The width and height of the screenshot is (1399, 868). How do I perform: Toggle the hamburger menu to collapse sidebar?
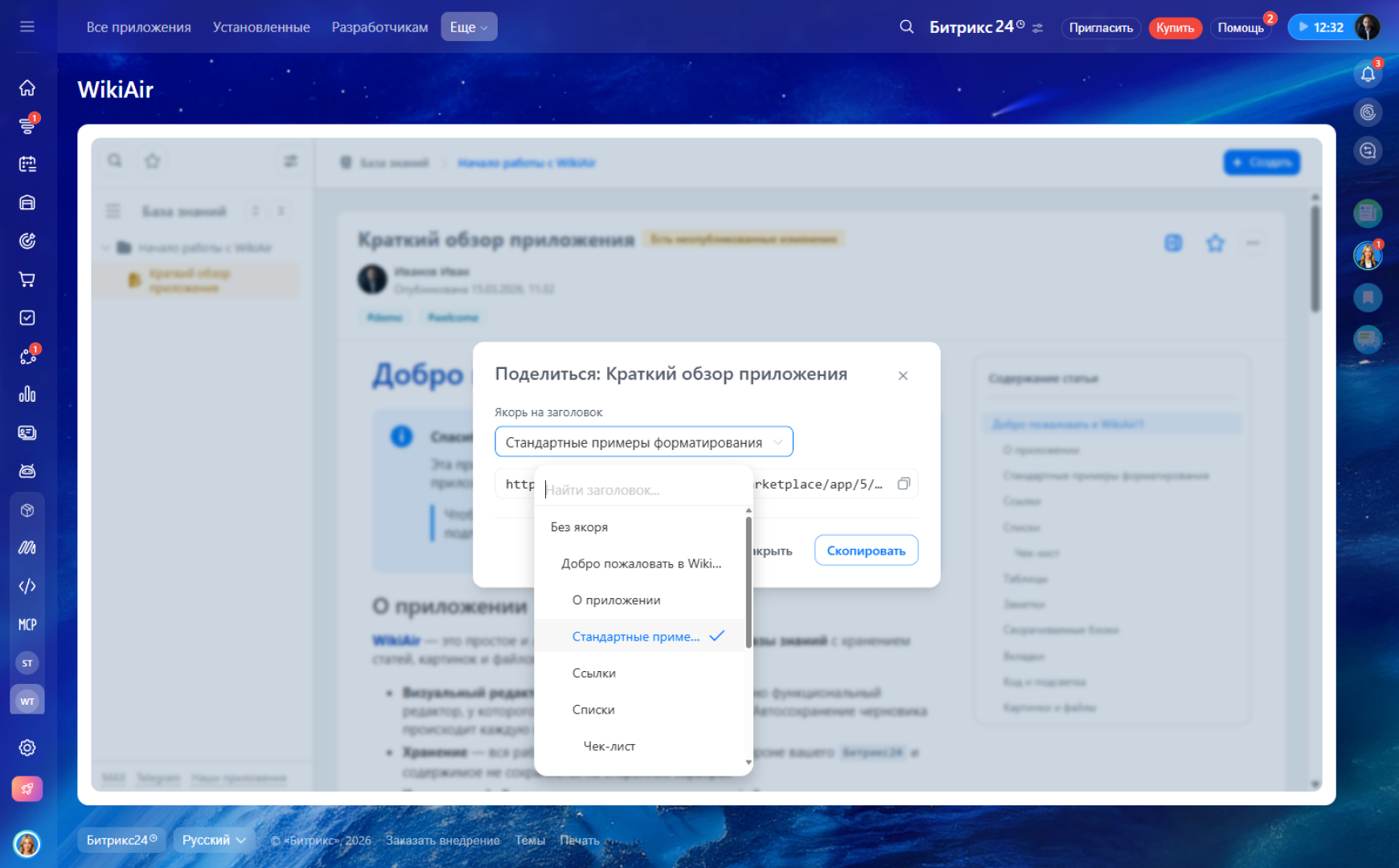coord(27,27)
